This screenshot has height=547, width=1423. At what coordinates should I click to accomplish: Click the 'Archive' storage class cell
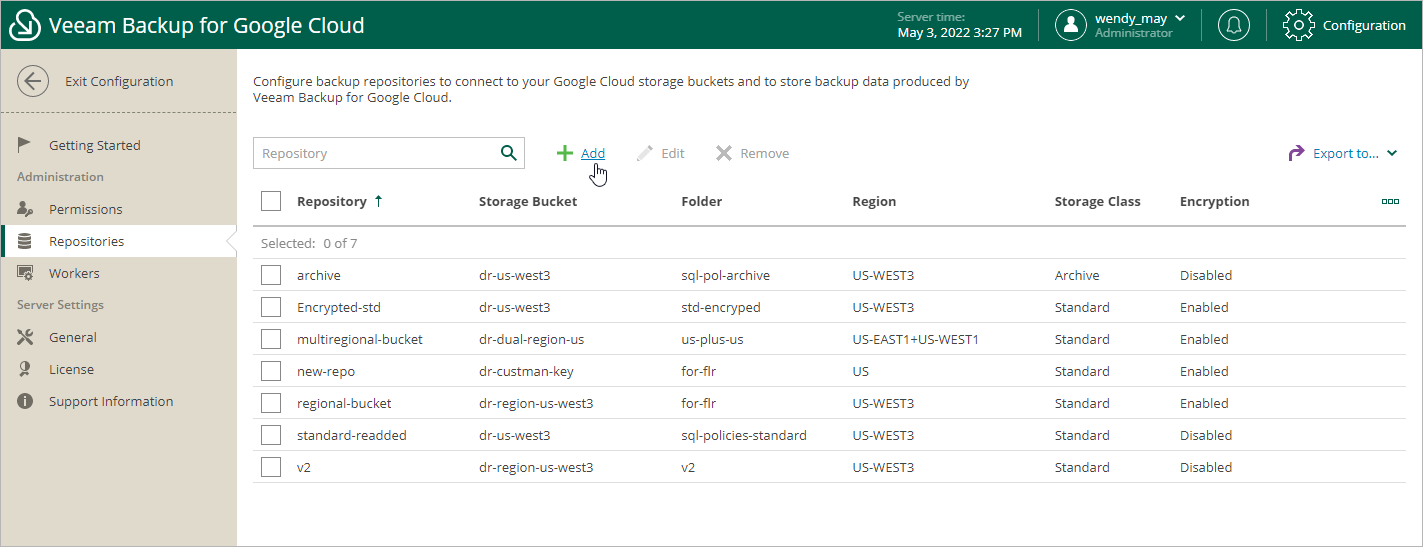[x=1076, y=275]
